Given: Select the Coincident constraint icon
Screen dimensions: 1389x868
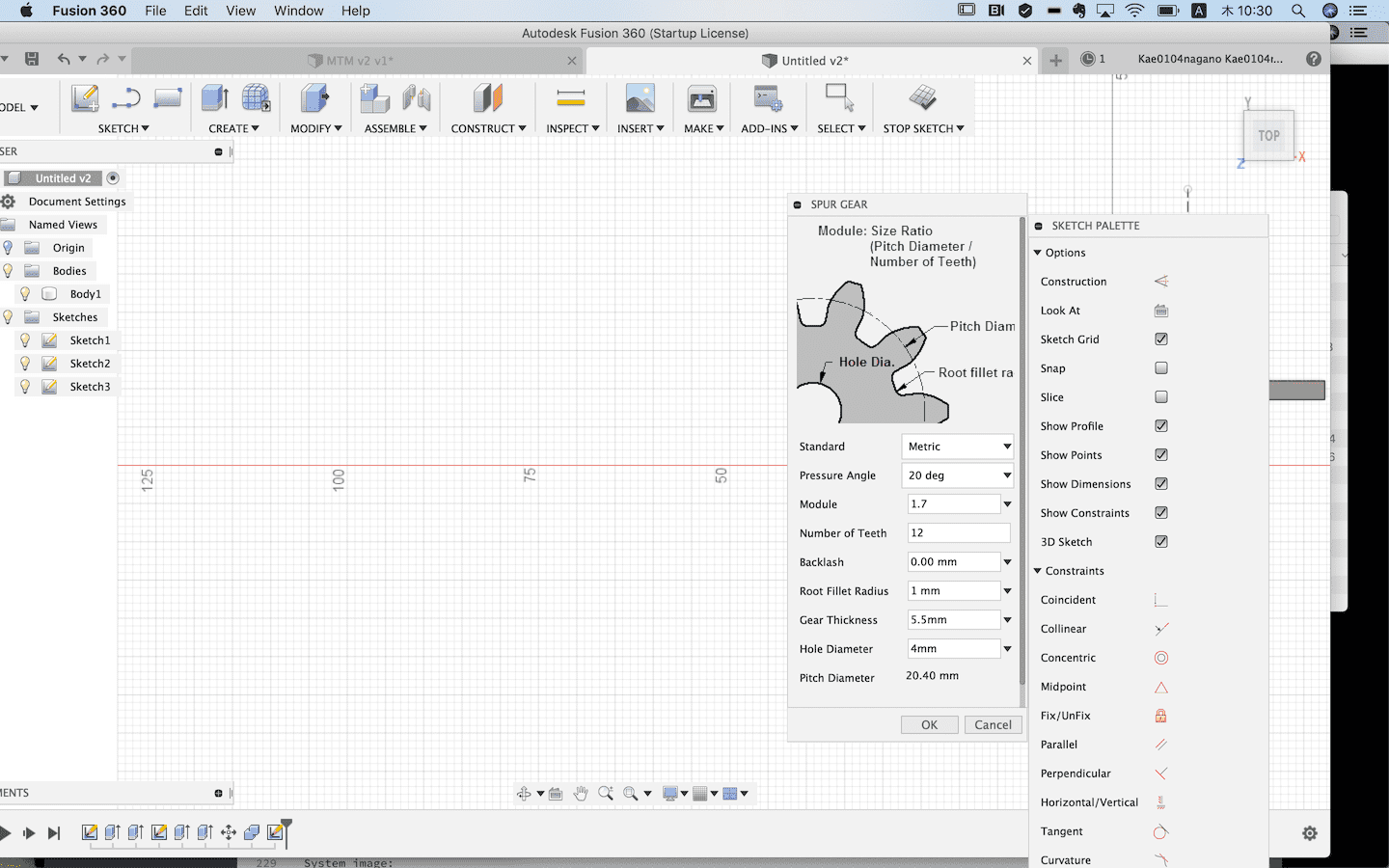Looking at the screenshot, I should (1161, 600).
